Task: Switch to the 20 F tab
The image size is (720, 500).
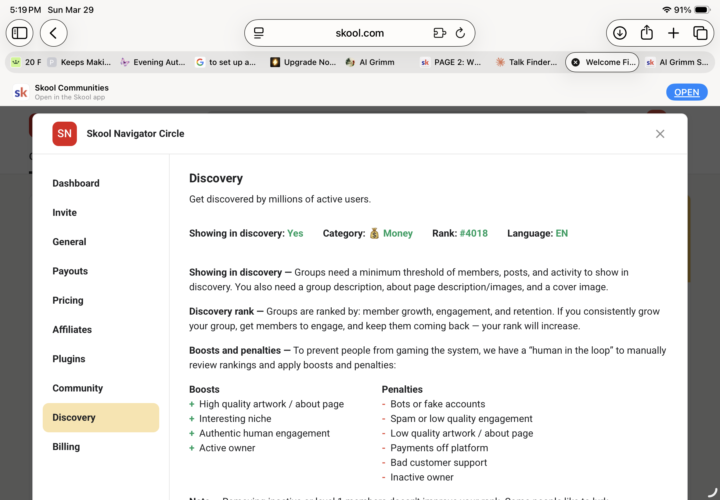Action: coord(27,62)
